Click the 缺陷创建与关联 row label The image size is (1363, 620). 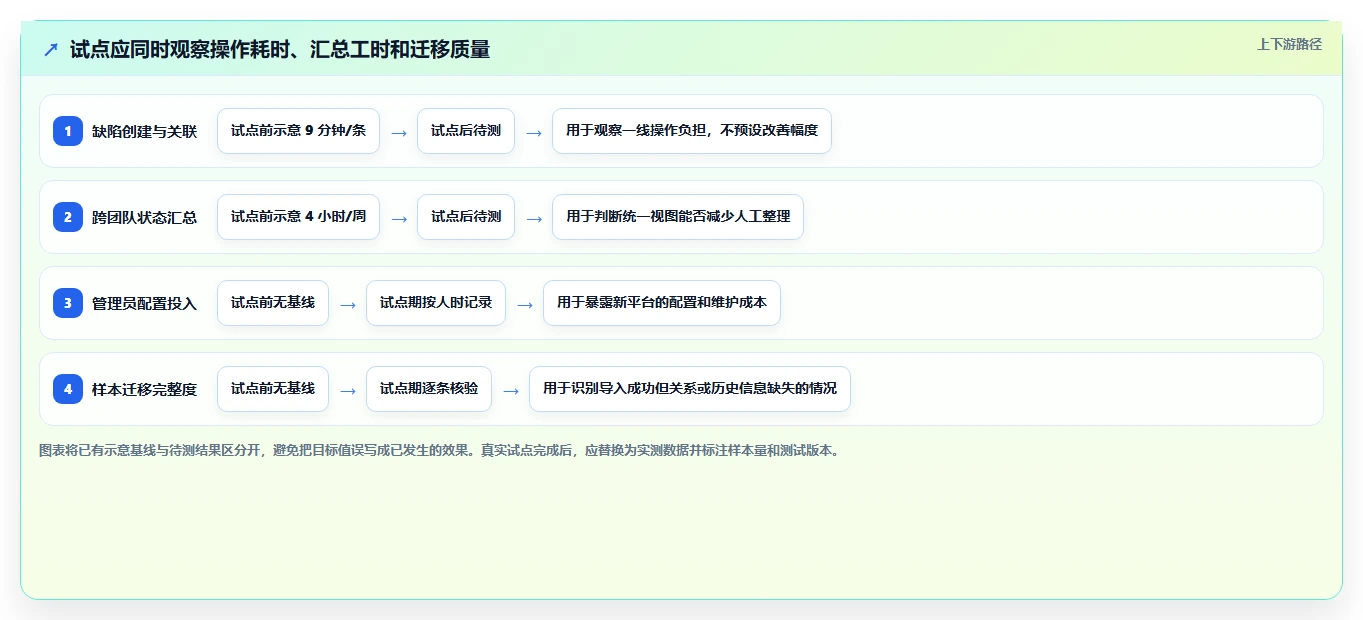click(144, 132)
